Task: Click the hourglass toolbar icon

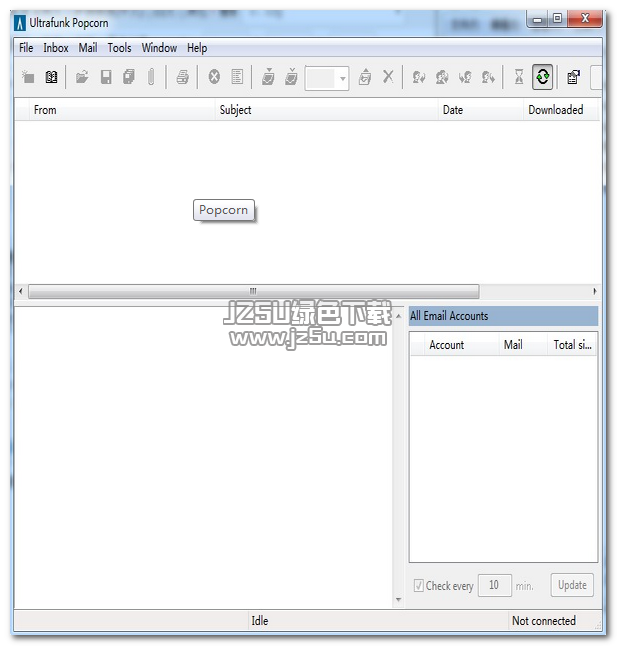Action: [x=519, y=77]
